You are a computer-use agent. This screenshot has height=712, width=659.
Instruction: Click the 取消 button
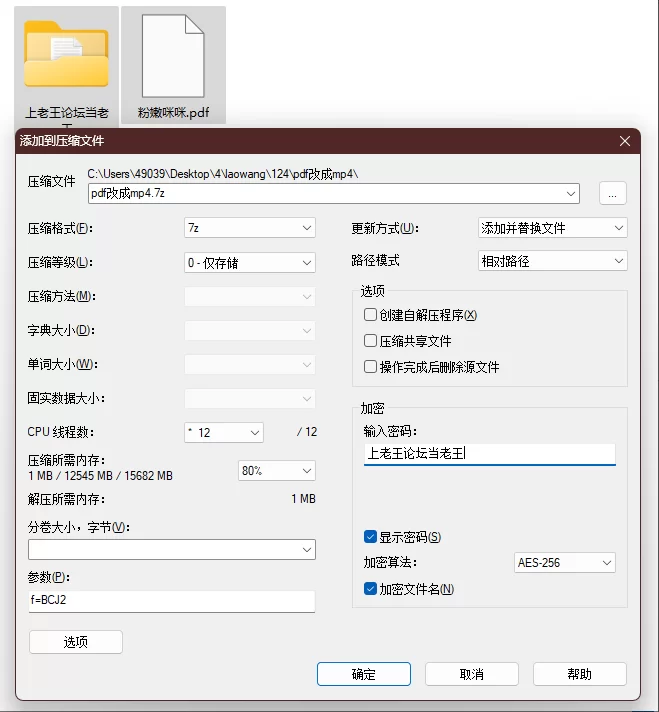point(472,674)
